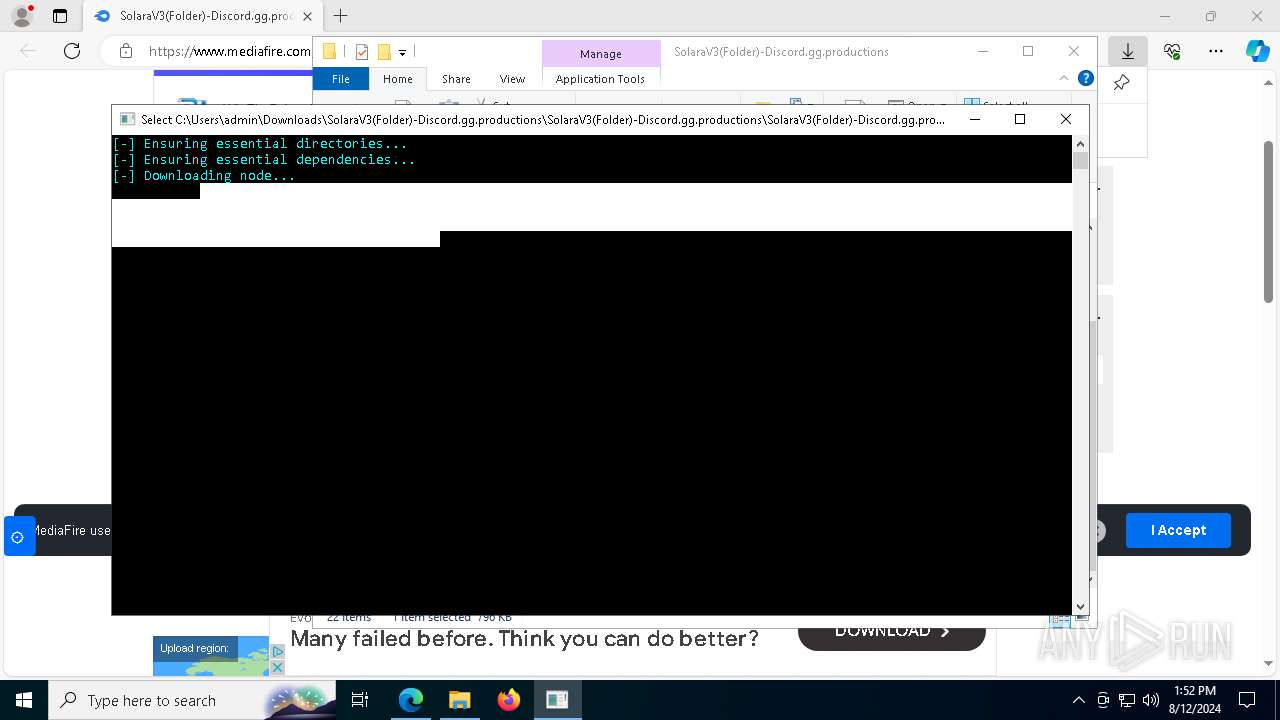
Task: Switch Explorer to large icons view
Action: pos(1081,618)
